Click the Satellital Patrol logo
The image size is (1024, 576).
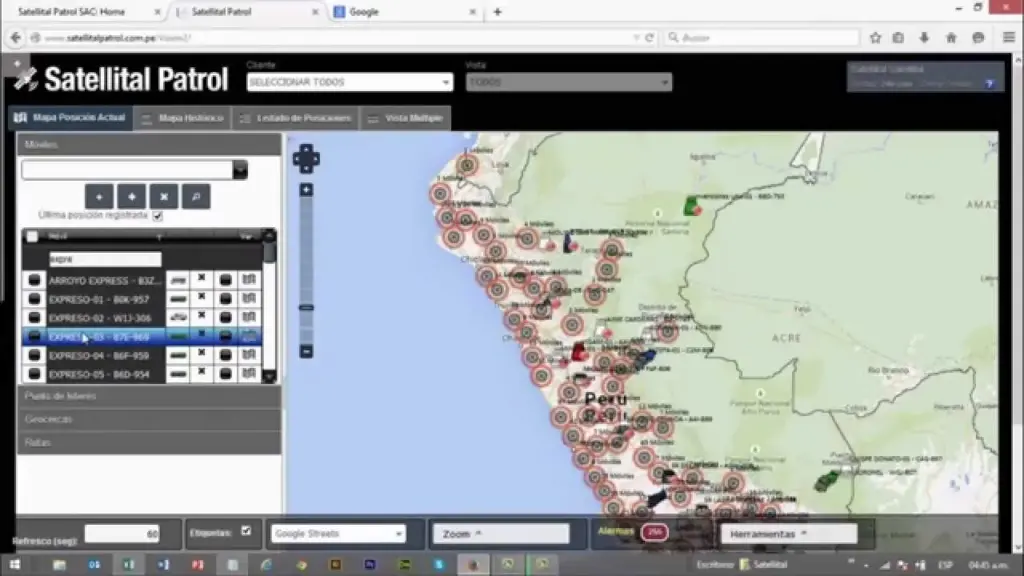121,79
